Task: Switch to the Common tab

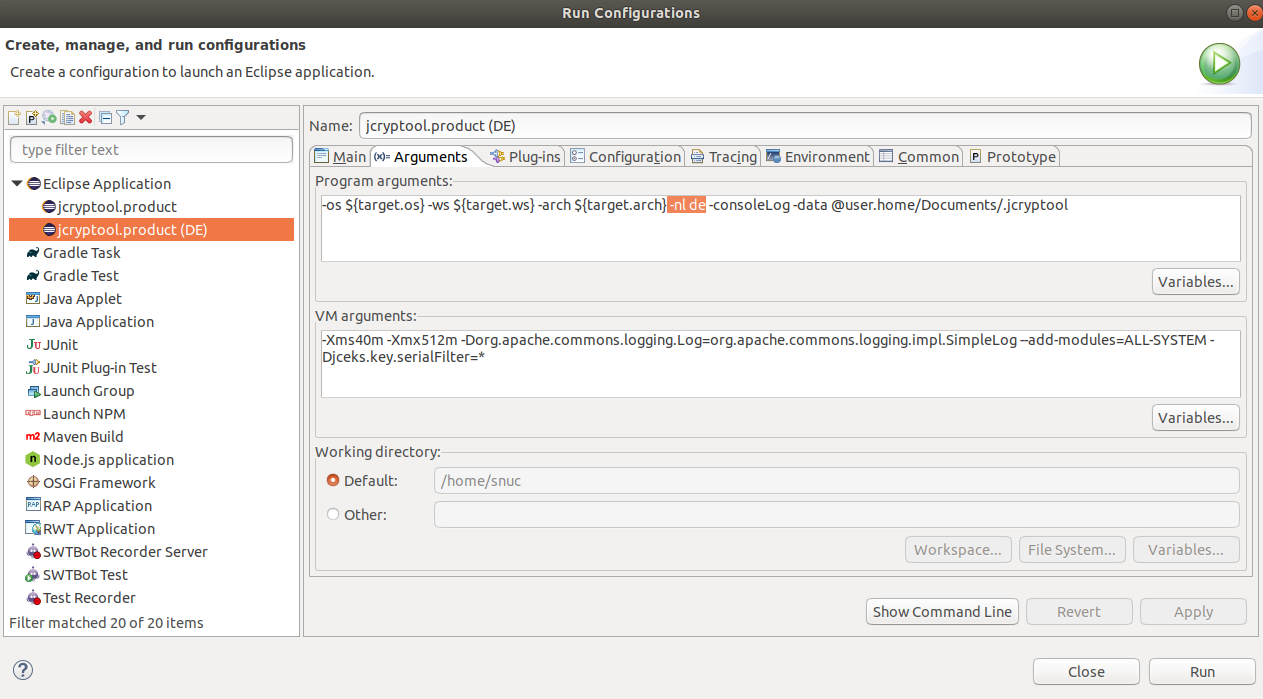Action: click(x=919, y=157)
